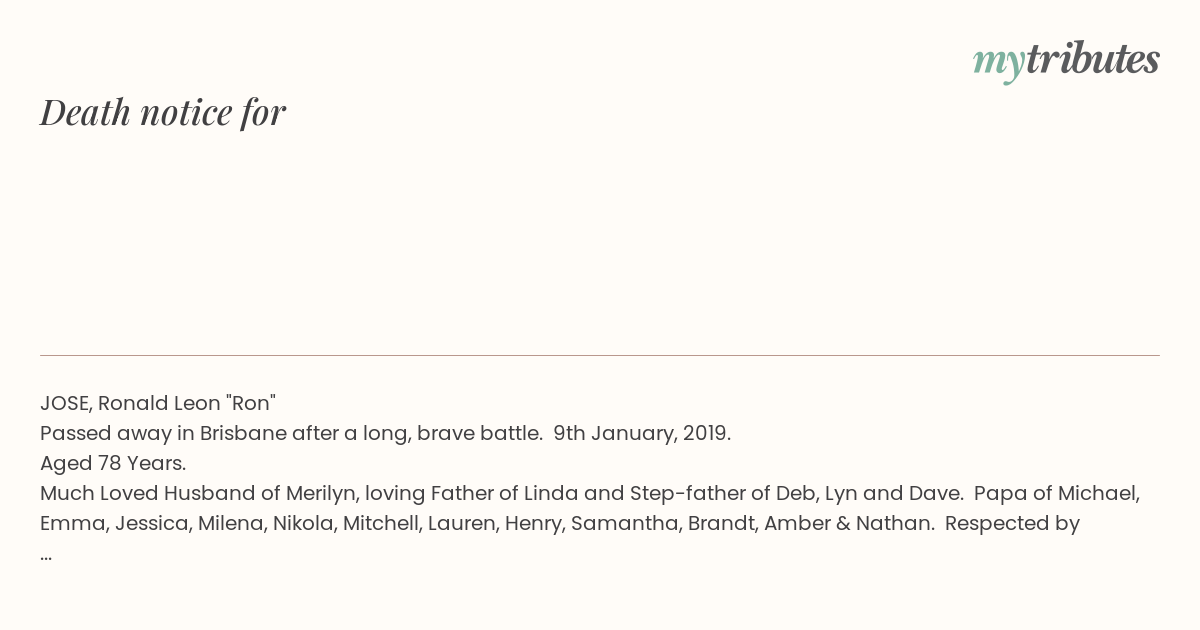
Task: Click the name line JOSE, Ronald Leon "Ron"
Action: click(158, 403)
